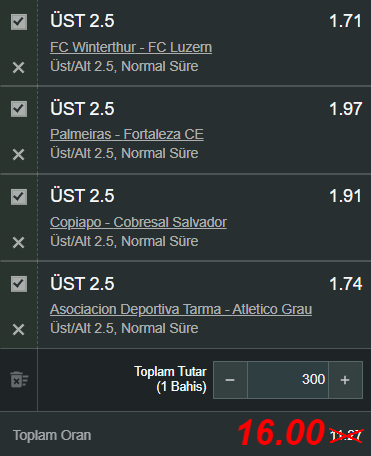Uncheck the Asociacion Deportiva Tarma selection
The width and height of the screenshot is (371, 456).
point(19,284)
